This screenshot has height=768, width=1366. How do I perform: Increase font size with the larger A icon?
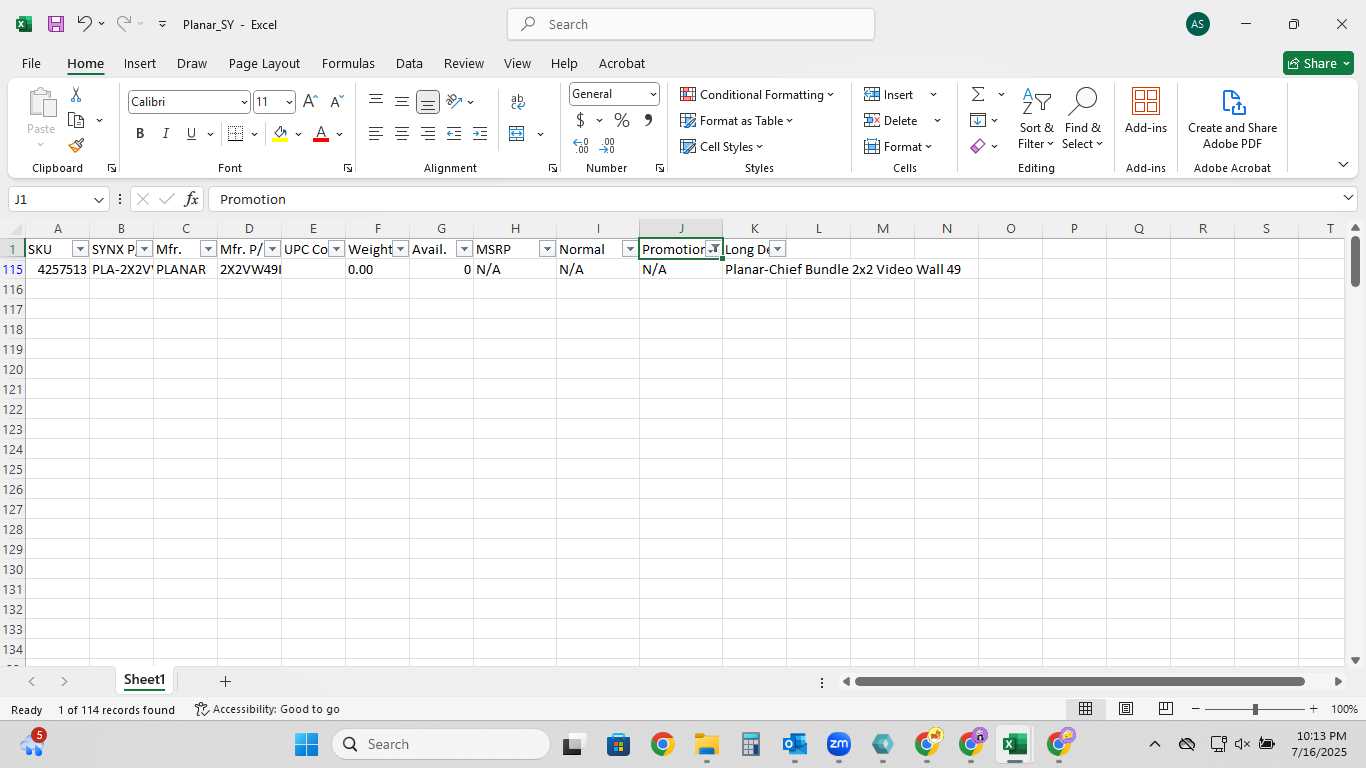[310, 102]
